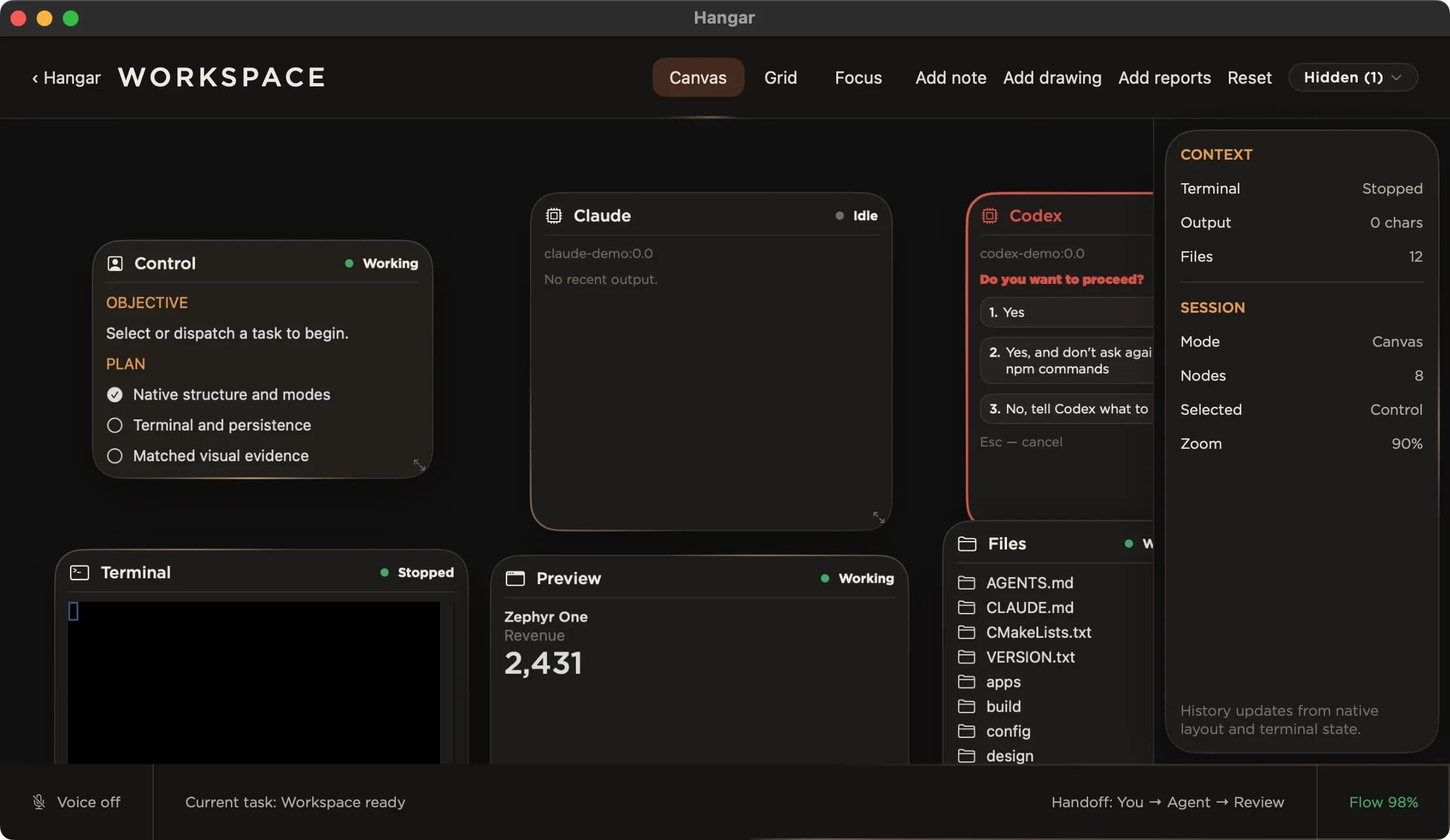Click the Preview panel window icon

[515, 578]
